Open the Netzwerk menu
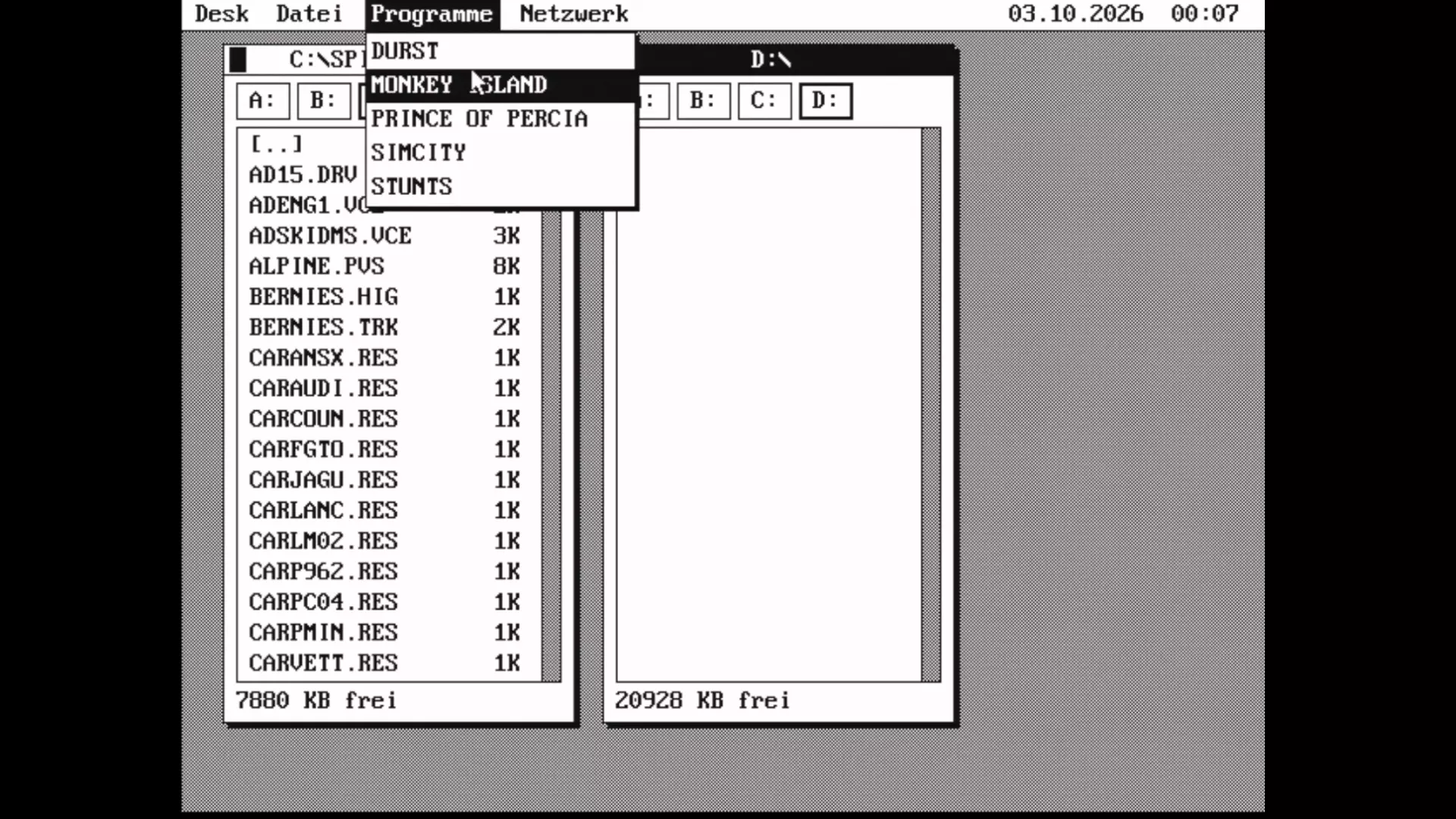 click(574, 14)
